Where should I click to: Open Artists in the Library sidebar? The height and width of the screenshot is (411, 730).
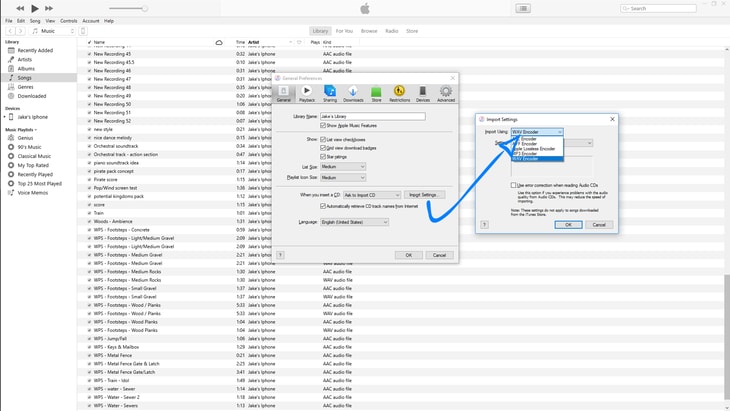[25, 60]
